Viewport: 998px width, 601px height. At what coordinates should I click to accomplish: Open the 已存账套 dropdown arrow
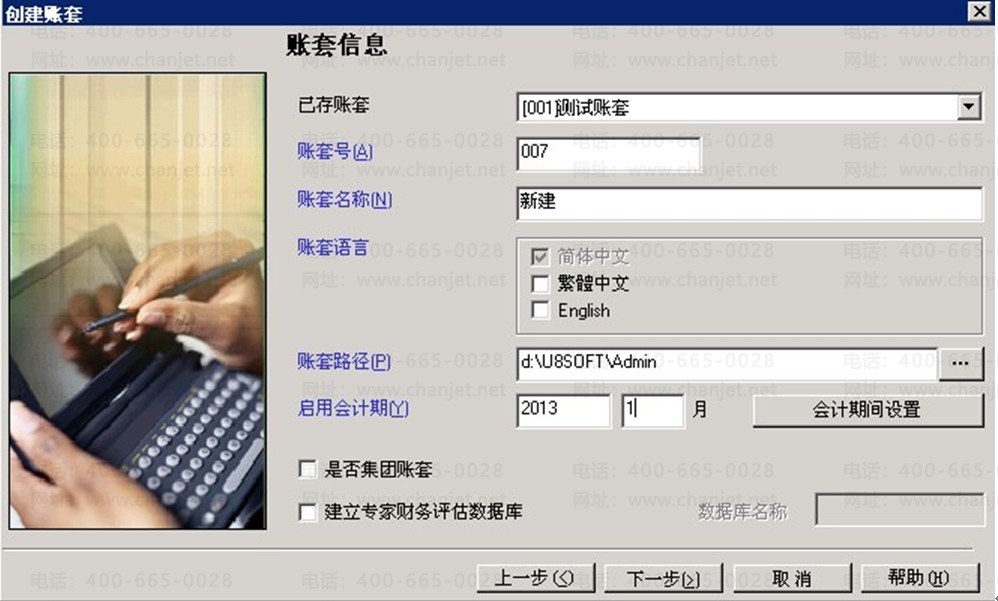click(968, 107)
